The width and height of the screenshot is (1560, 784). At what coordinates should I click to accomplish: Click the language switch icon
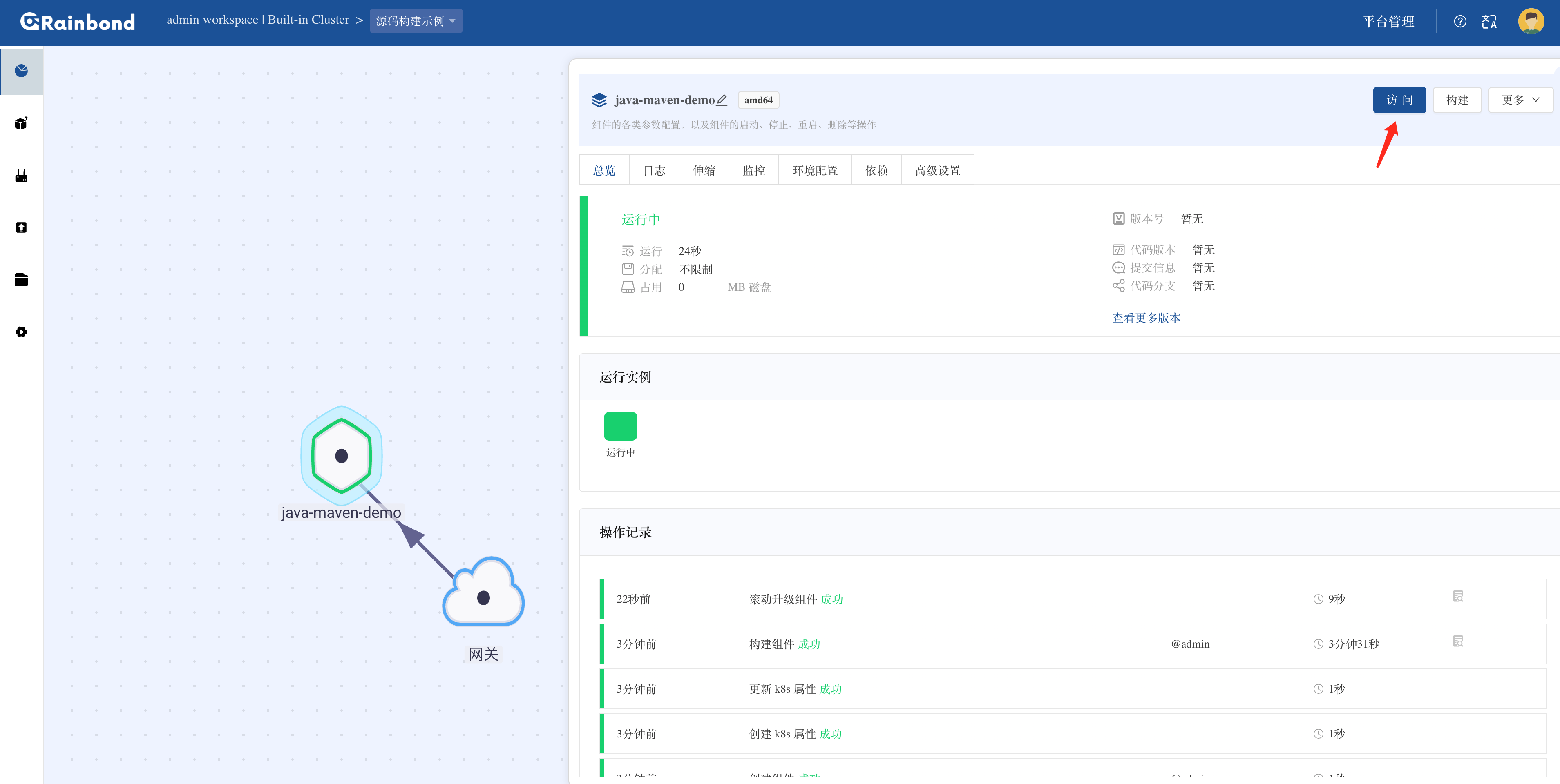(x=1489, y=22)
